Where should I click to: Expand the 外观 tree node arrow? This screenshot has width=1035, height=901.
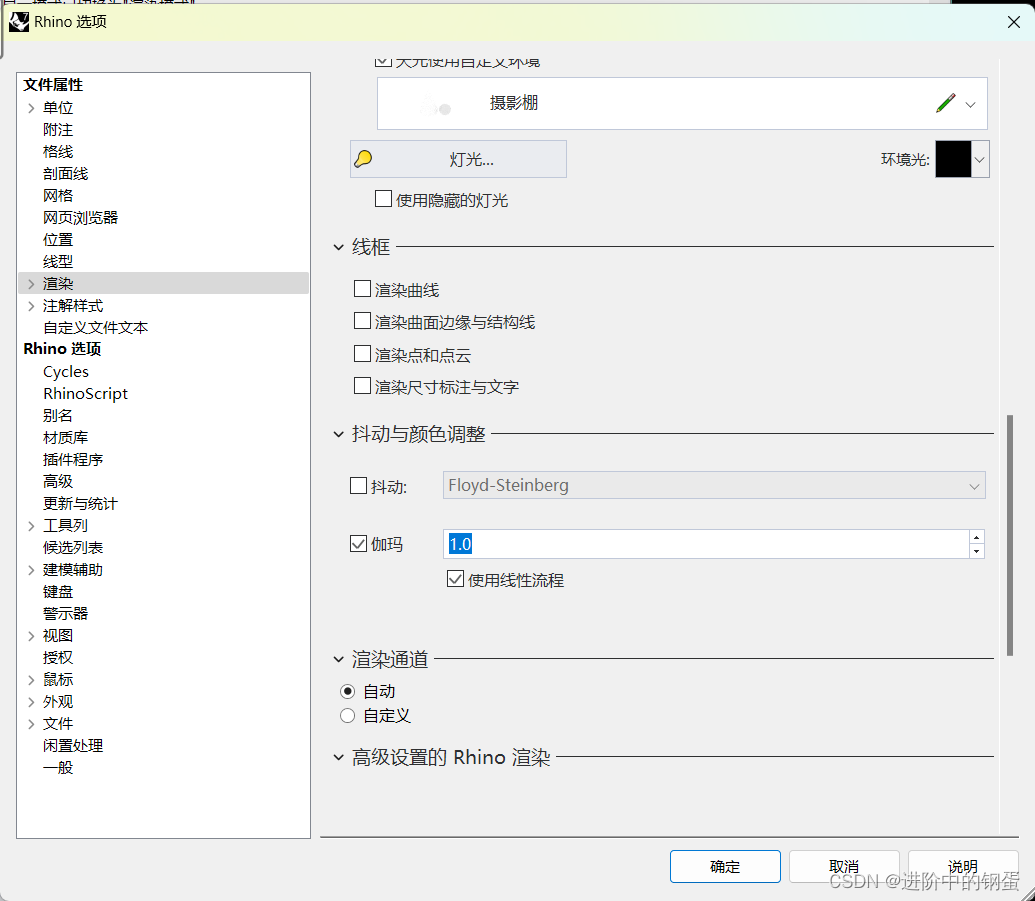tap(31, 702)
